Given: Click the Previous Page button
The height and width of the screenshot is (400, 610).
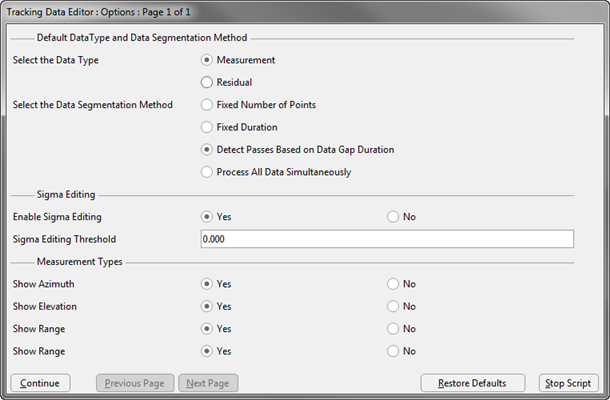Looking at the screenshot, I should tap(135, 383).
